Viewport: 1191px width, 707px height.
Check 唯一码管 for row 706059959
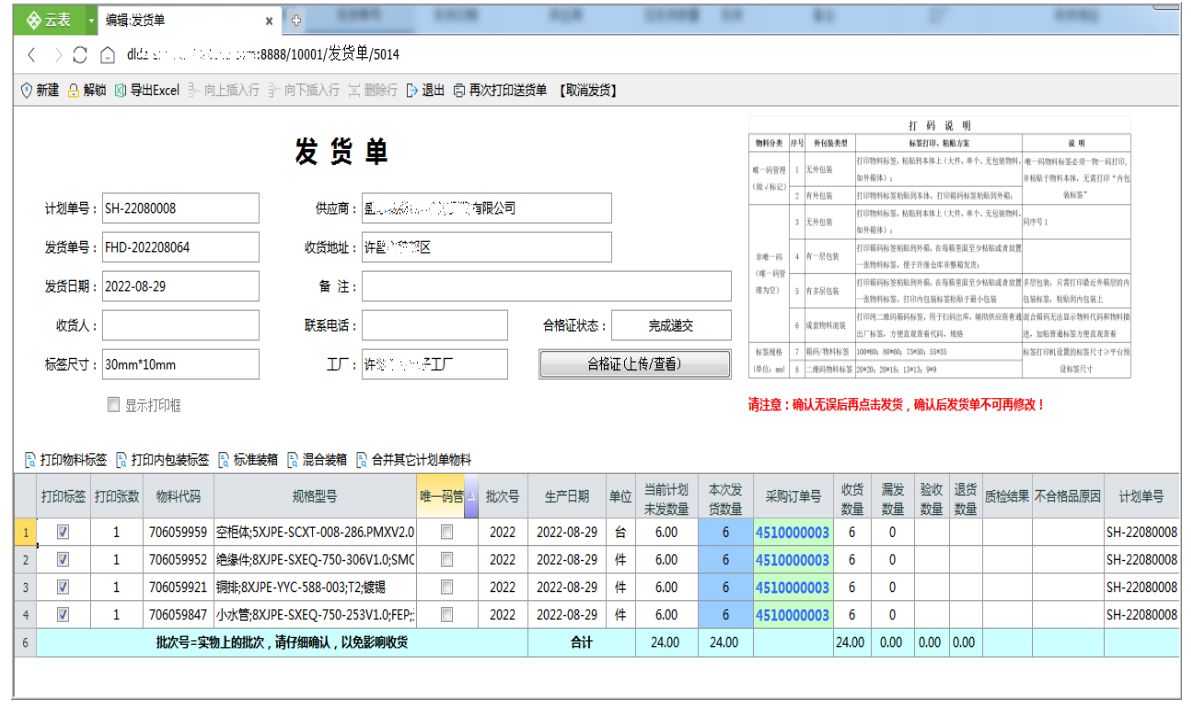(x=447, y=532)
